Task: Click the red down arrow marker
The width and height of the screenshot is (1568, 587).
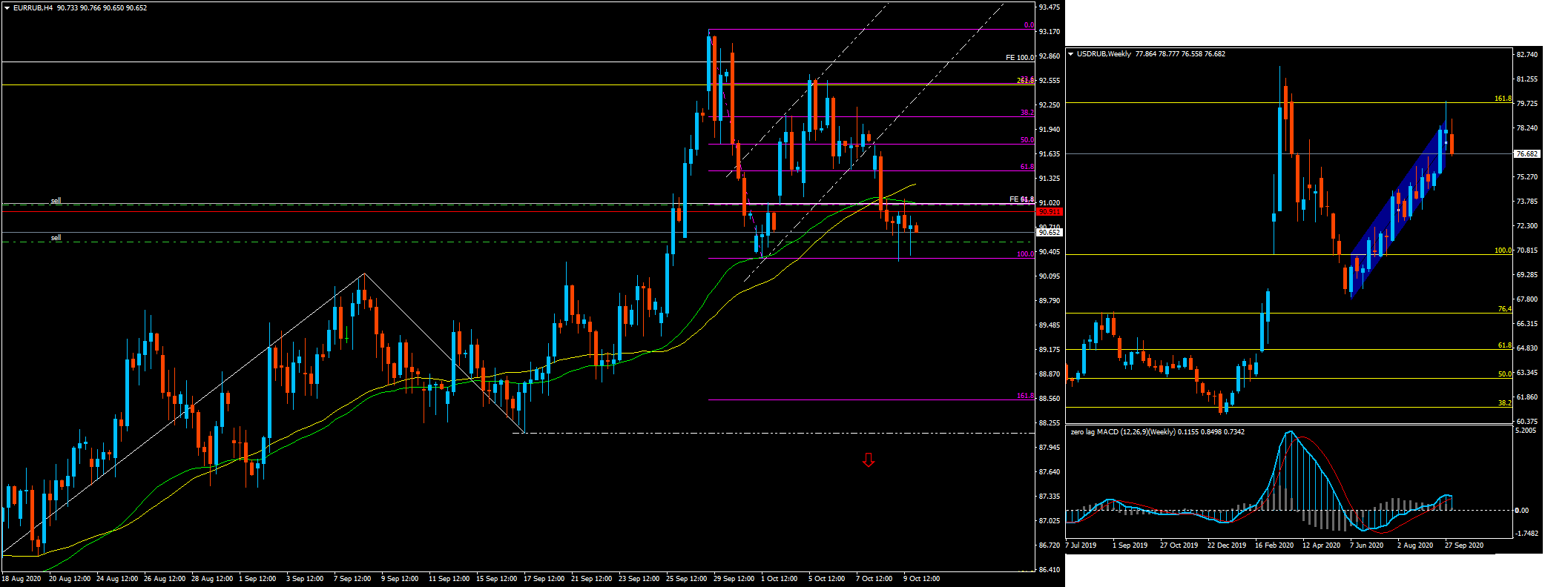Action: point(869,460)
